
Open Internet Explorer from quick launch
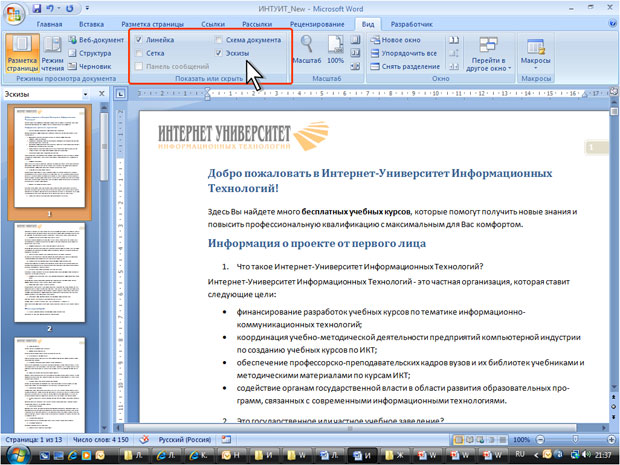(x=73, y=456)
